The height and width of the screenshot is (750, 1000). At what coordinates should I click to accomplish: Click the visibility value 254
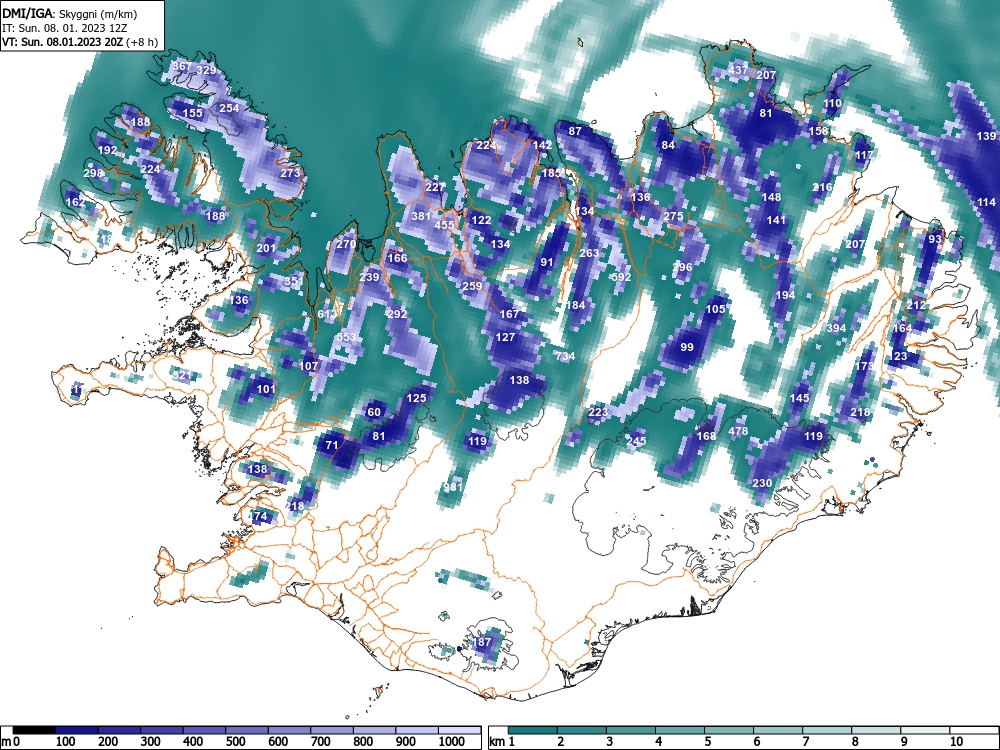point(229,108)
